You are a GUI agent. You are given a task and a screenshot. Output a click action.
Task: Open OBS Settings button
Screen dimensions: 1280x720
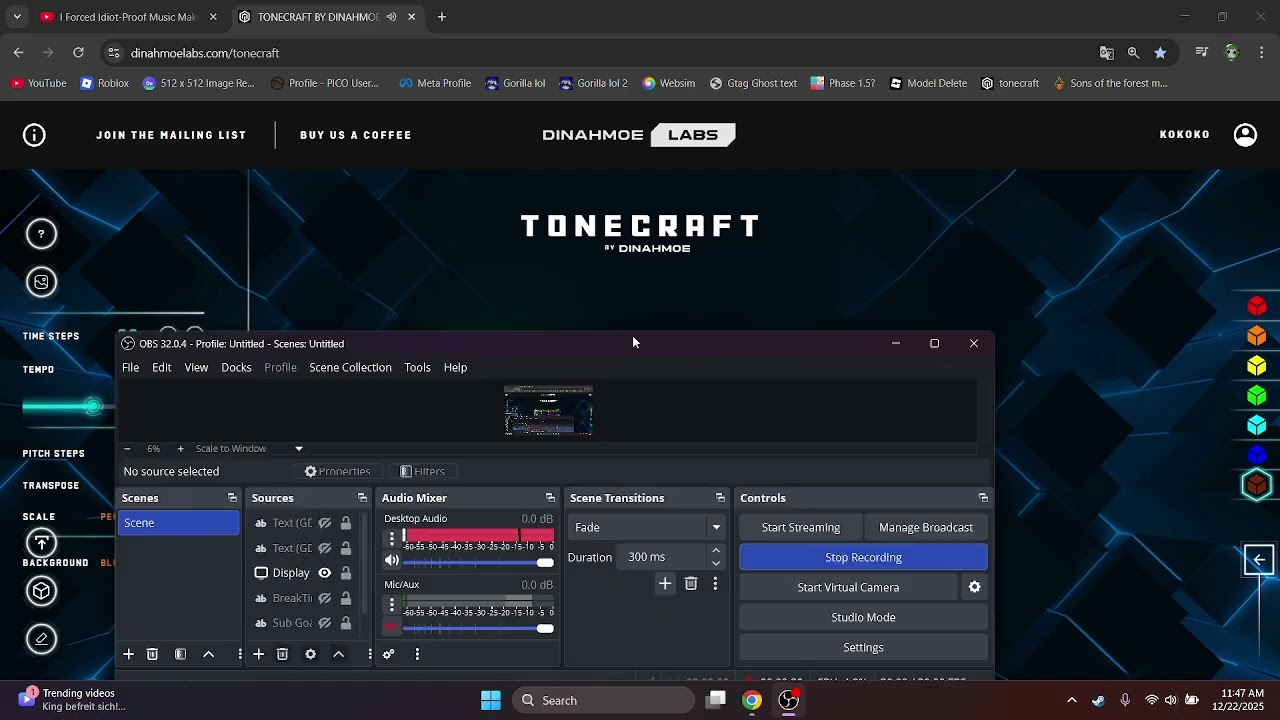(x=863, y=647)
